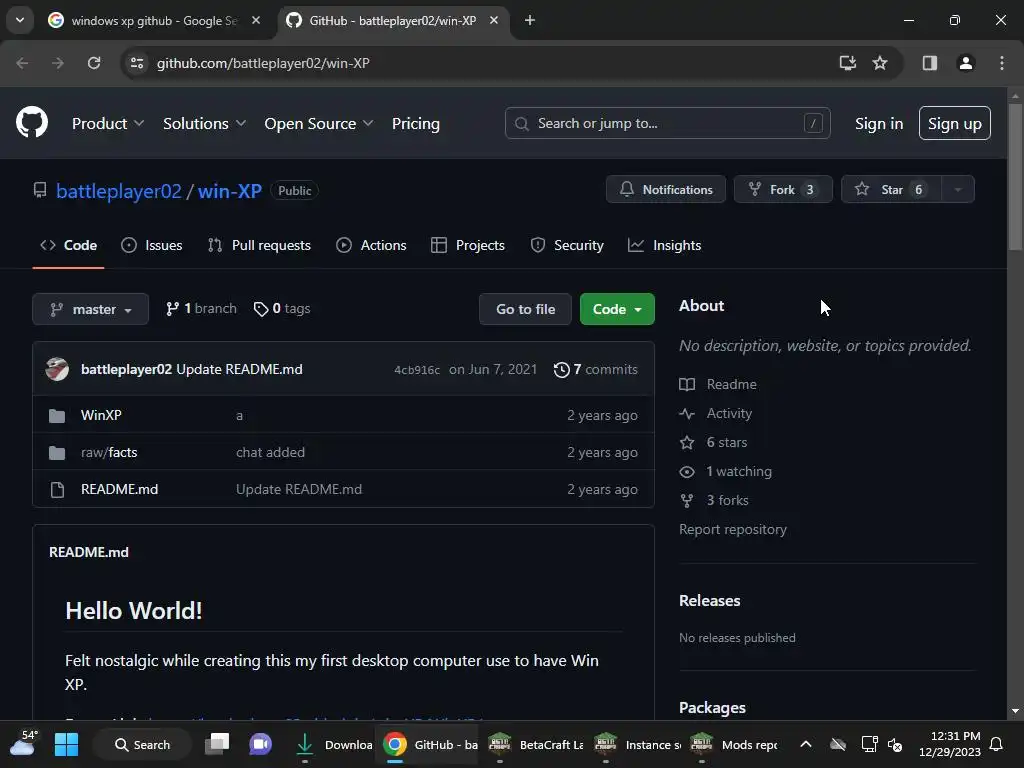1024x768 pixels.
Task: Open Mods repo window on taskbar
Action: pos(734,744)
